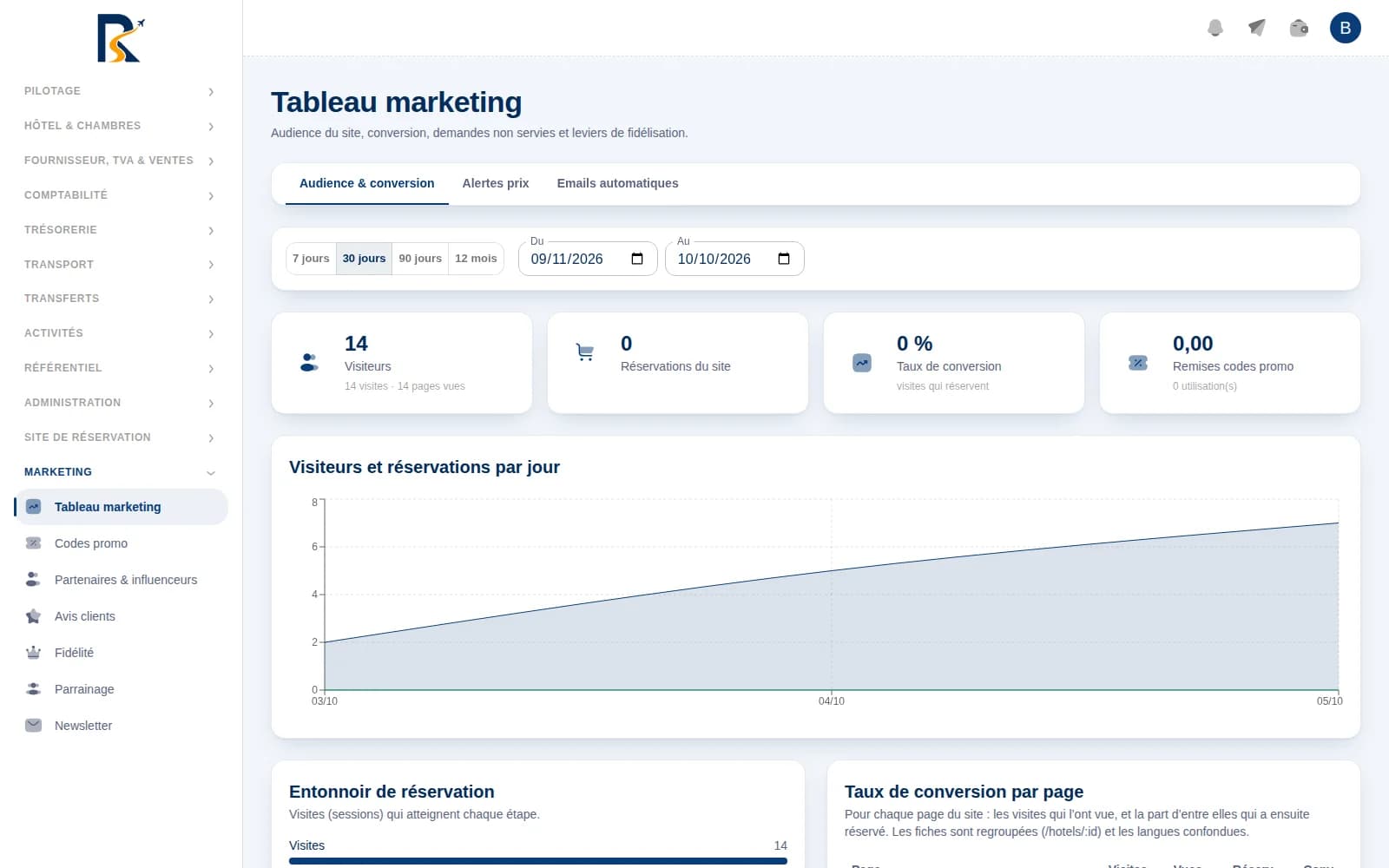Select the 30 jours period
The height and width of the screenshot is (868, 1389).
click(364, 259)
